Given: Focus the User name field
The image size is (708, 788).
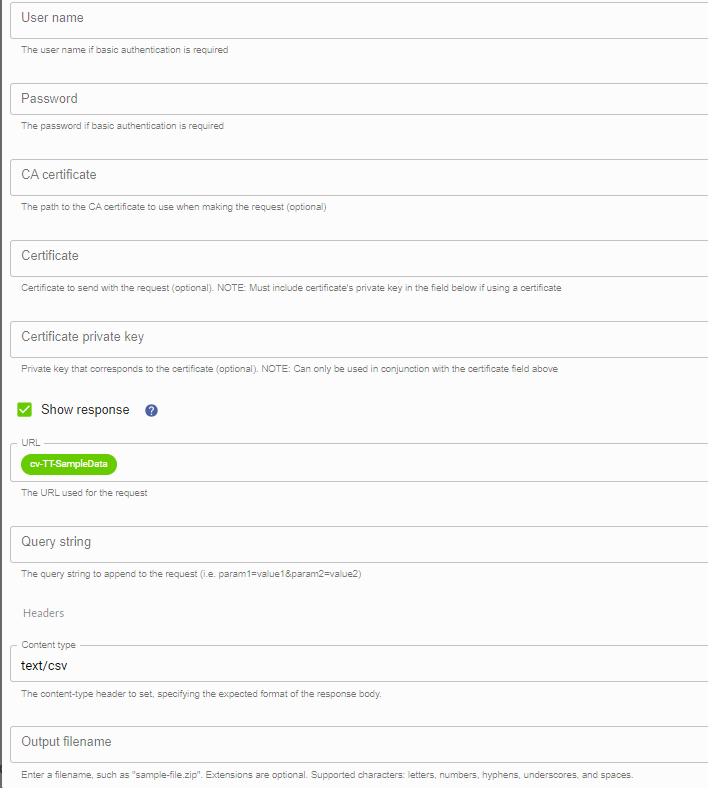Looking at the screenshot, I should (359, 20).
